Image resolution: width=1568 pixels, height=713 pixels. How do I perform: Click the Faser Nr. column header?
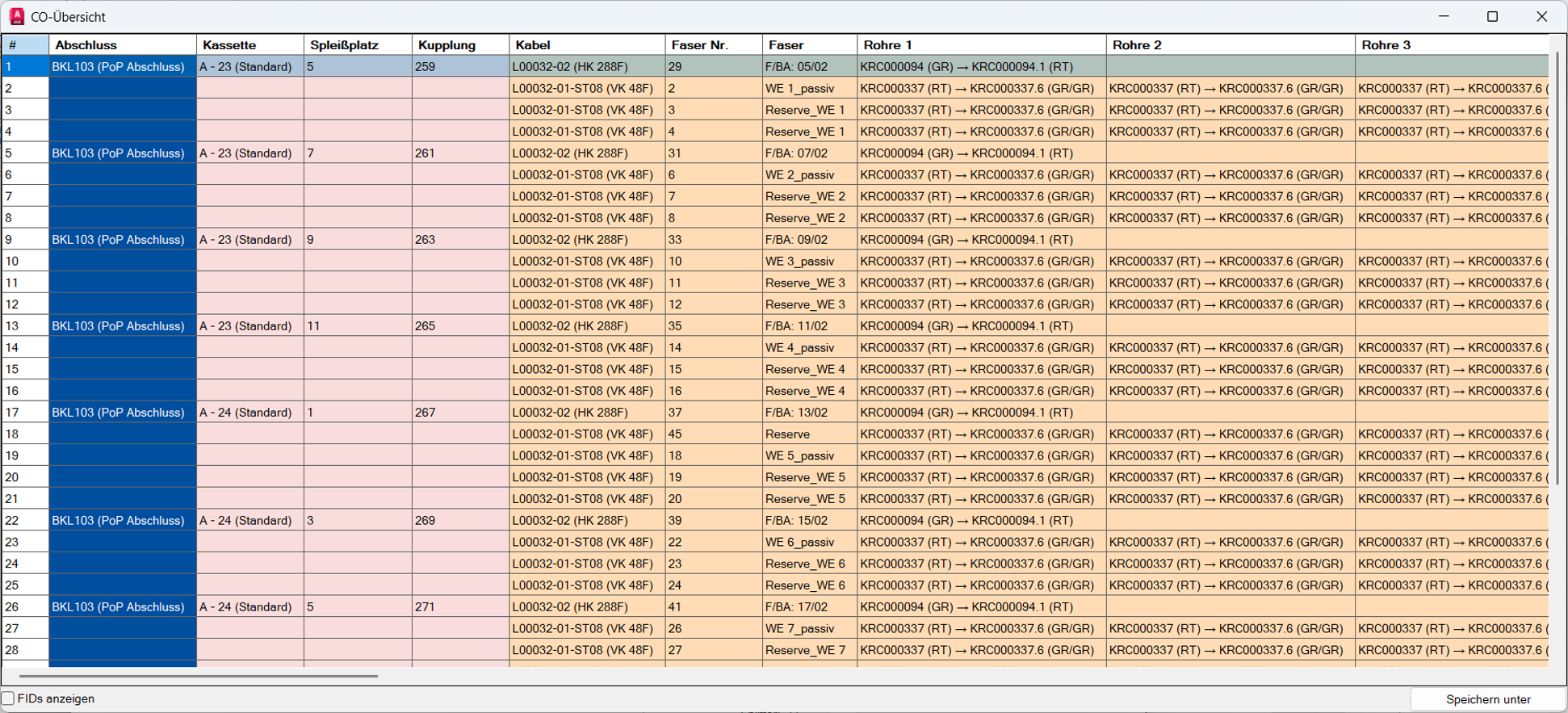(x=714, y=45)
